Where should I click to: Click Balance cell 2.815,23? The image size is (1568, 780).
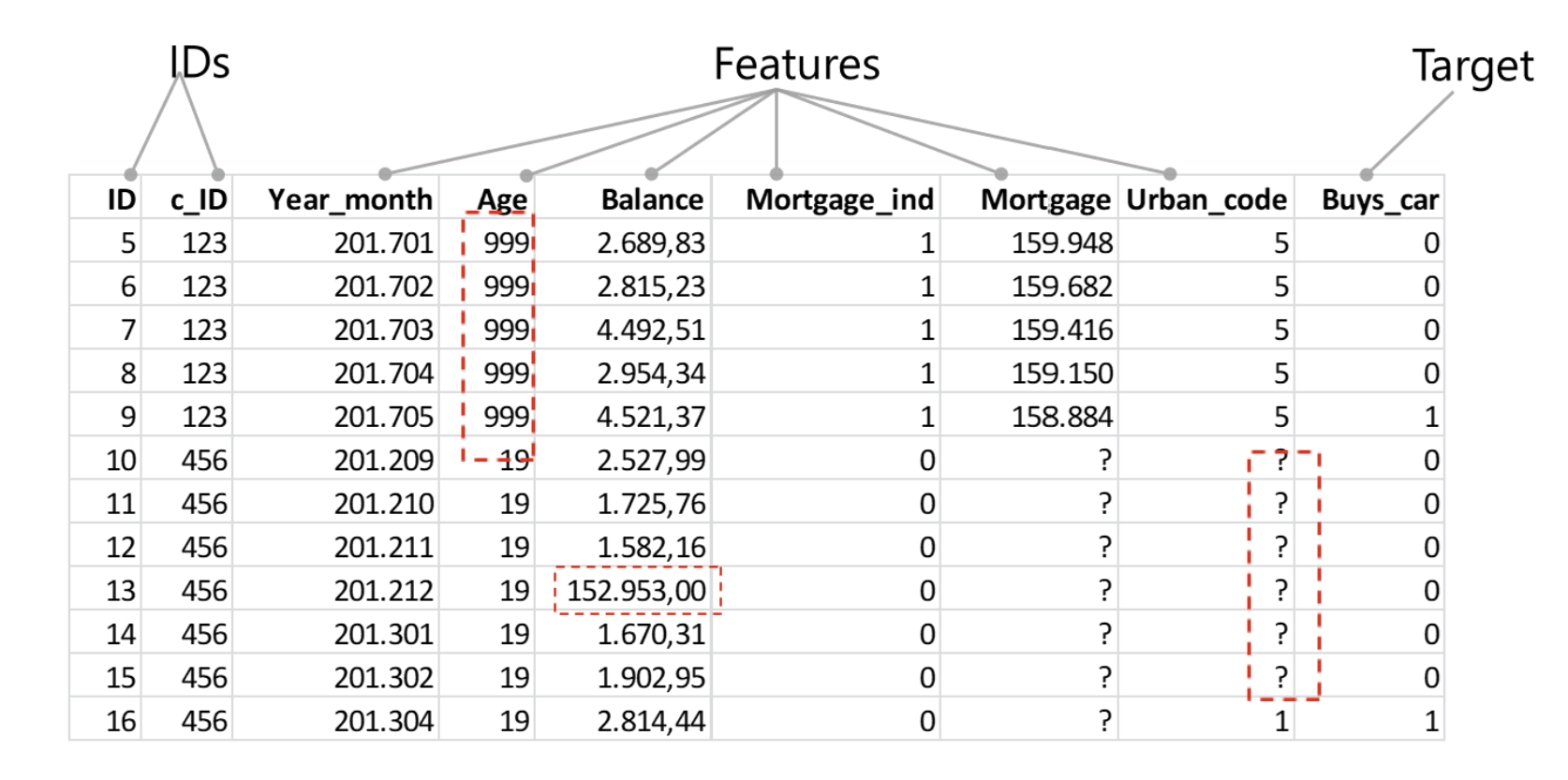pyautogui.click(x=651, y=287)
